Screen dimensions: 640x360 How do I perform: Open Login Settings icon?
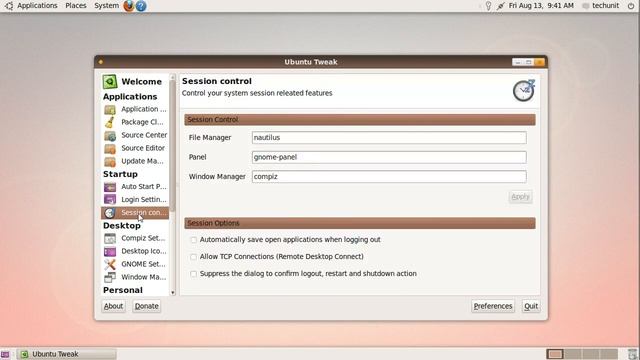(110, 200)
